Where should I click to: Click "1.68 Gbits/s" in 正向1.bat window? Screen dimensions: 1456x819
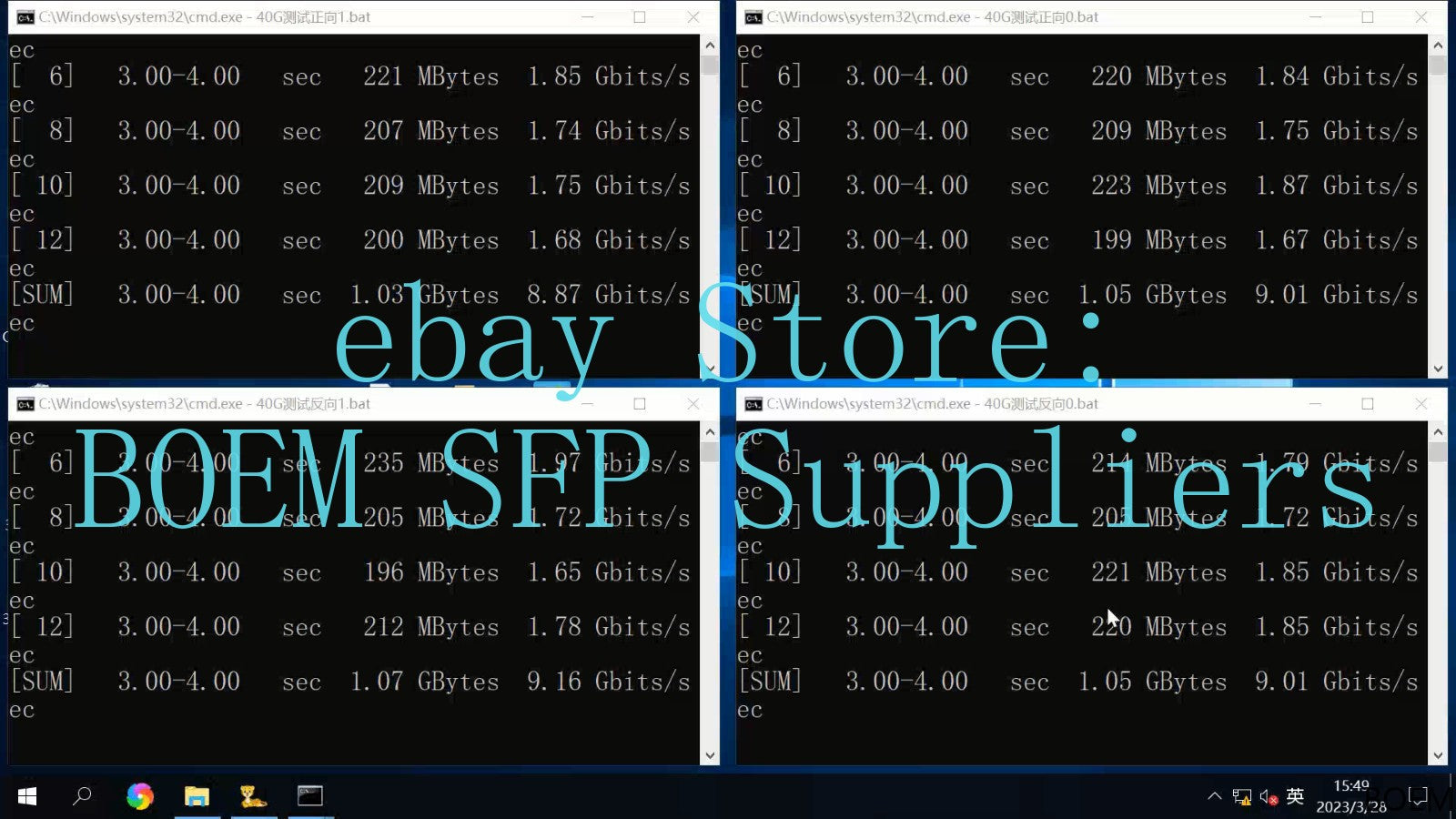coord(609,240)
